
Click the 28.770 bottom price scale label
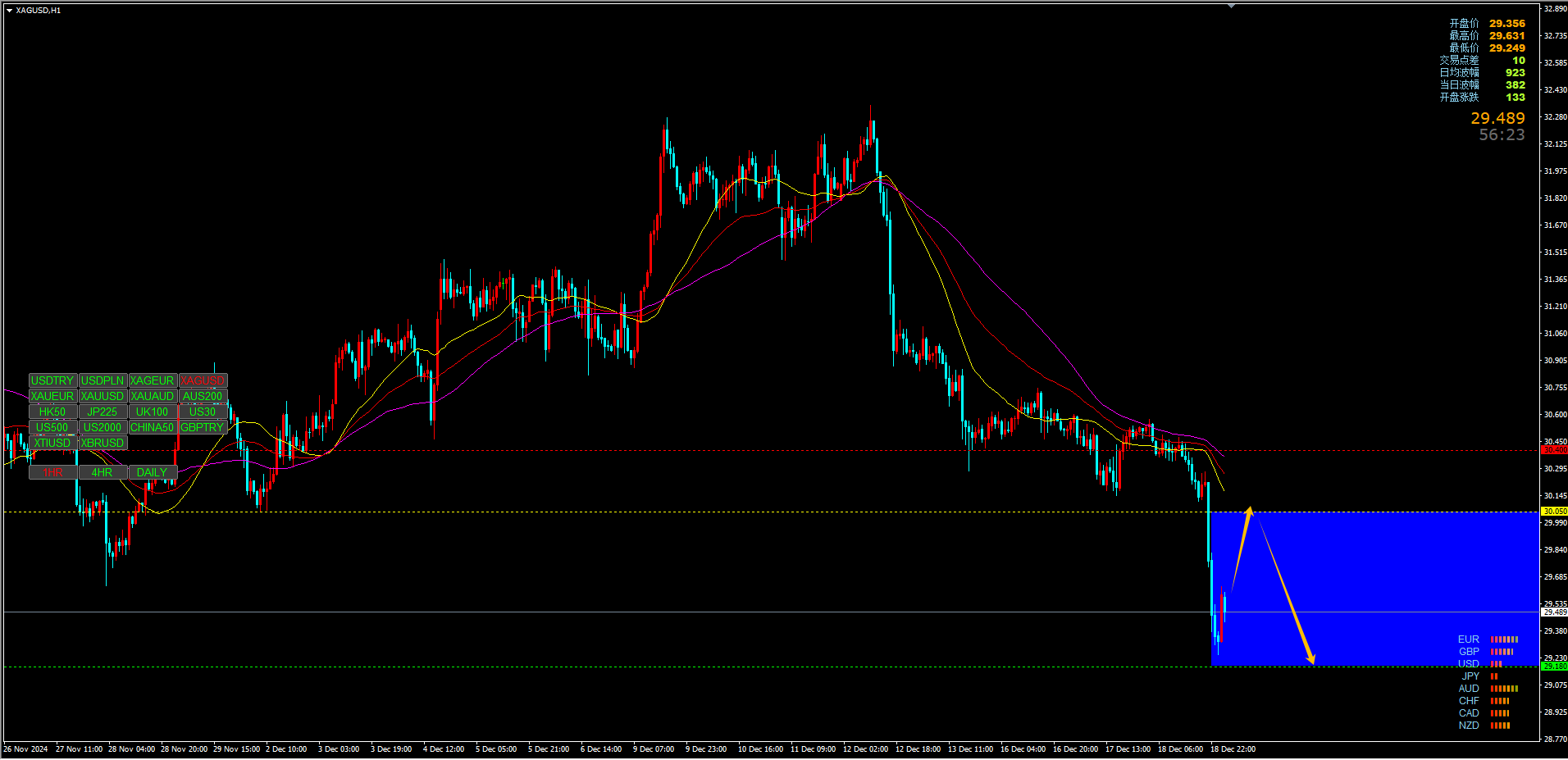(x=1555, y=740)
